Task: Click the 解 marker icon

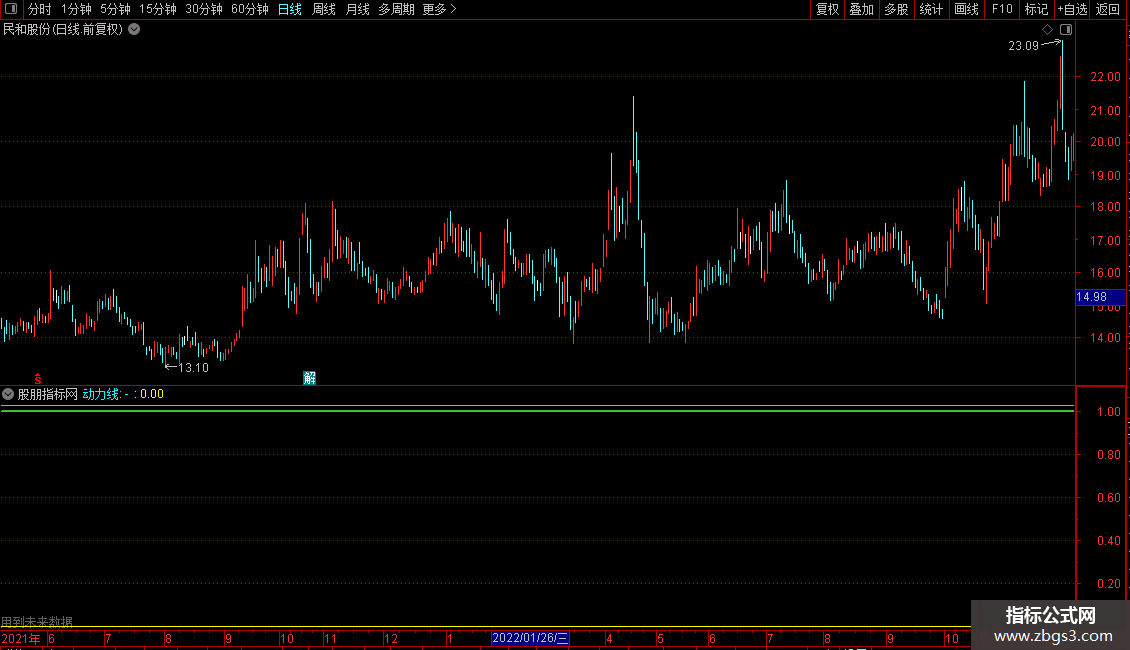Action: [309, 378]
